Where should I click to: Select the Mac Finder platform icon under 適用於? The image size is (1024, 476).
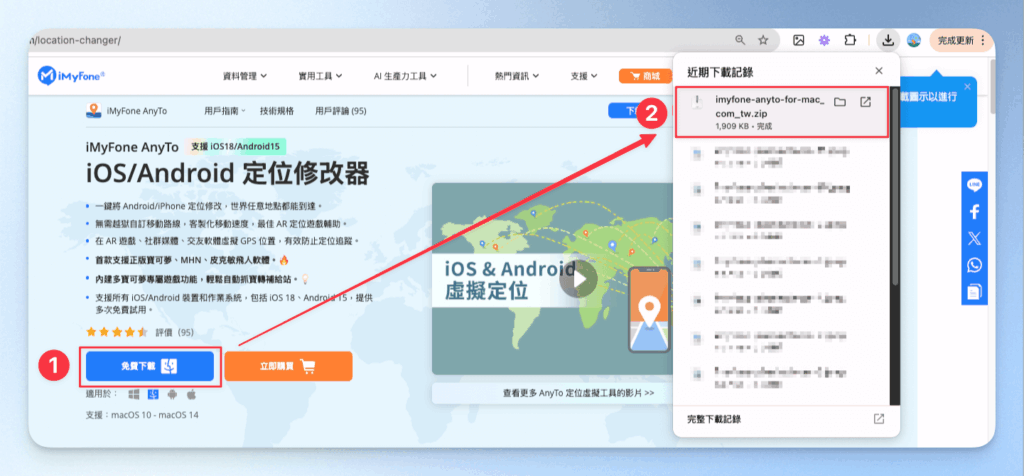153,394
